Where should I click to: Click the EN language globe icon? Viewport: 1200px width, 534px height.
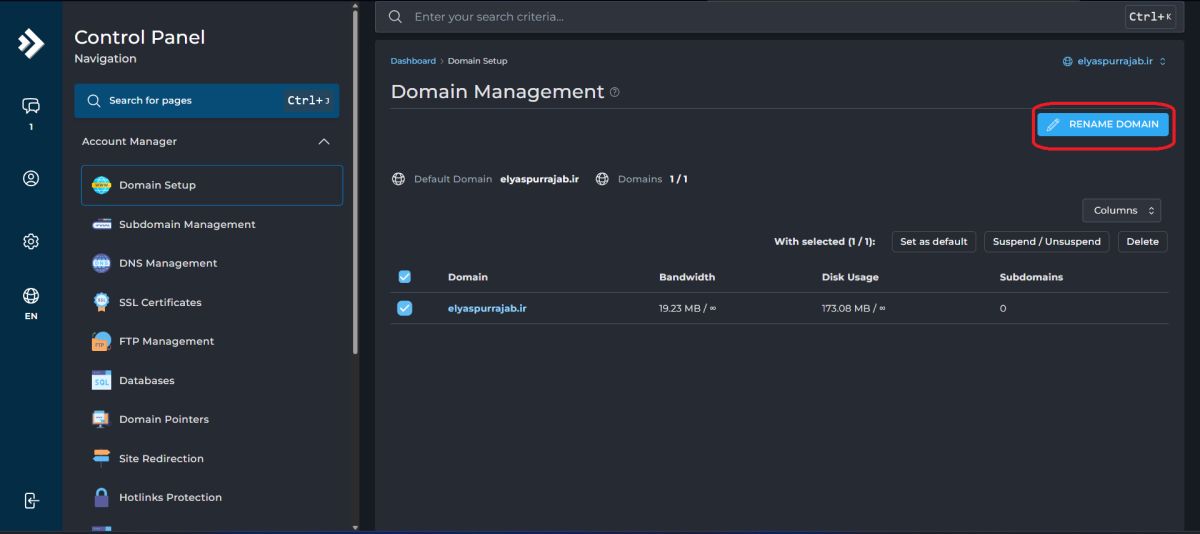31,296
